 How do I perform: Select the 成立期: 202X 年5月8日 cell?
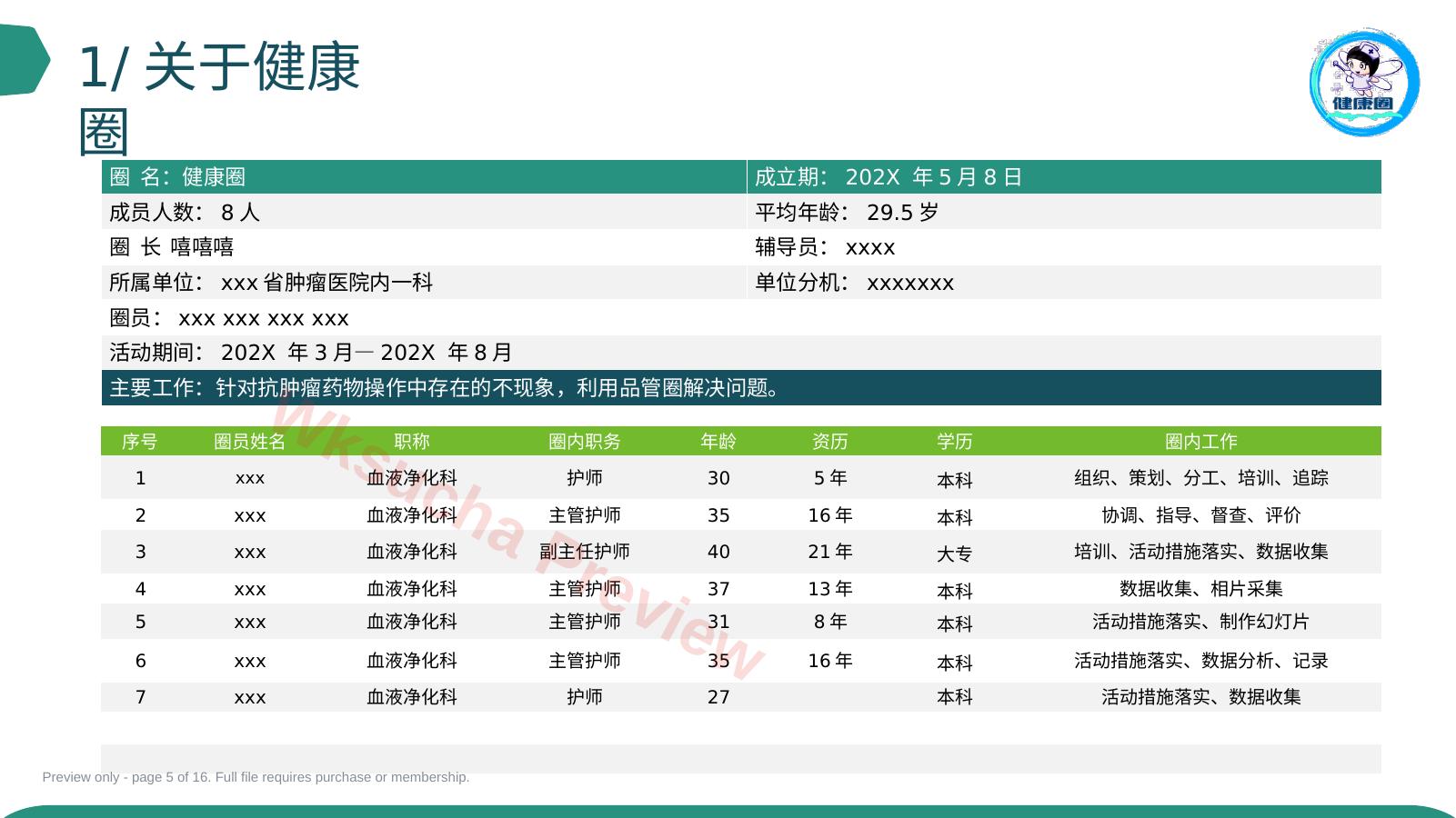coord(1064,177)
